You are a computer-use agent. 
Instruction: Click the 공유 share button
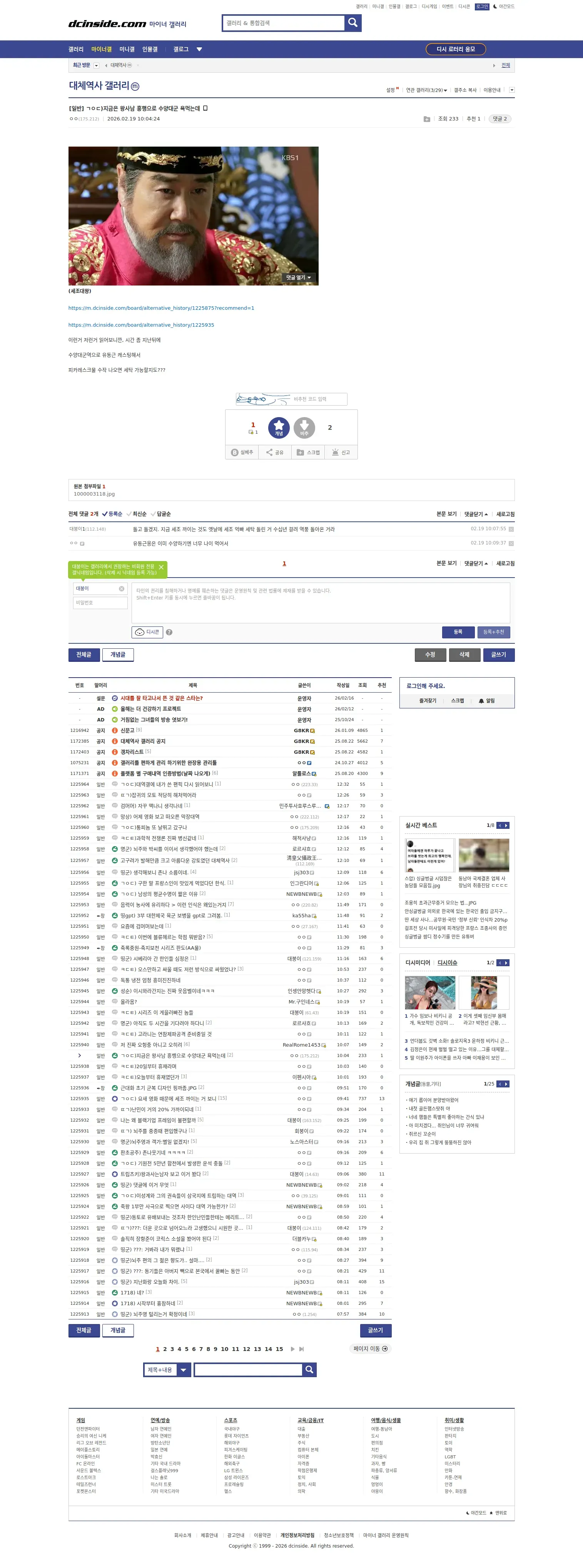point(275,452)
